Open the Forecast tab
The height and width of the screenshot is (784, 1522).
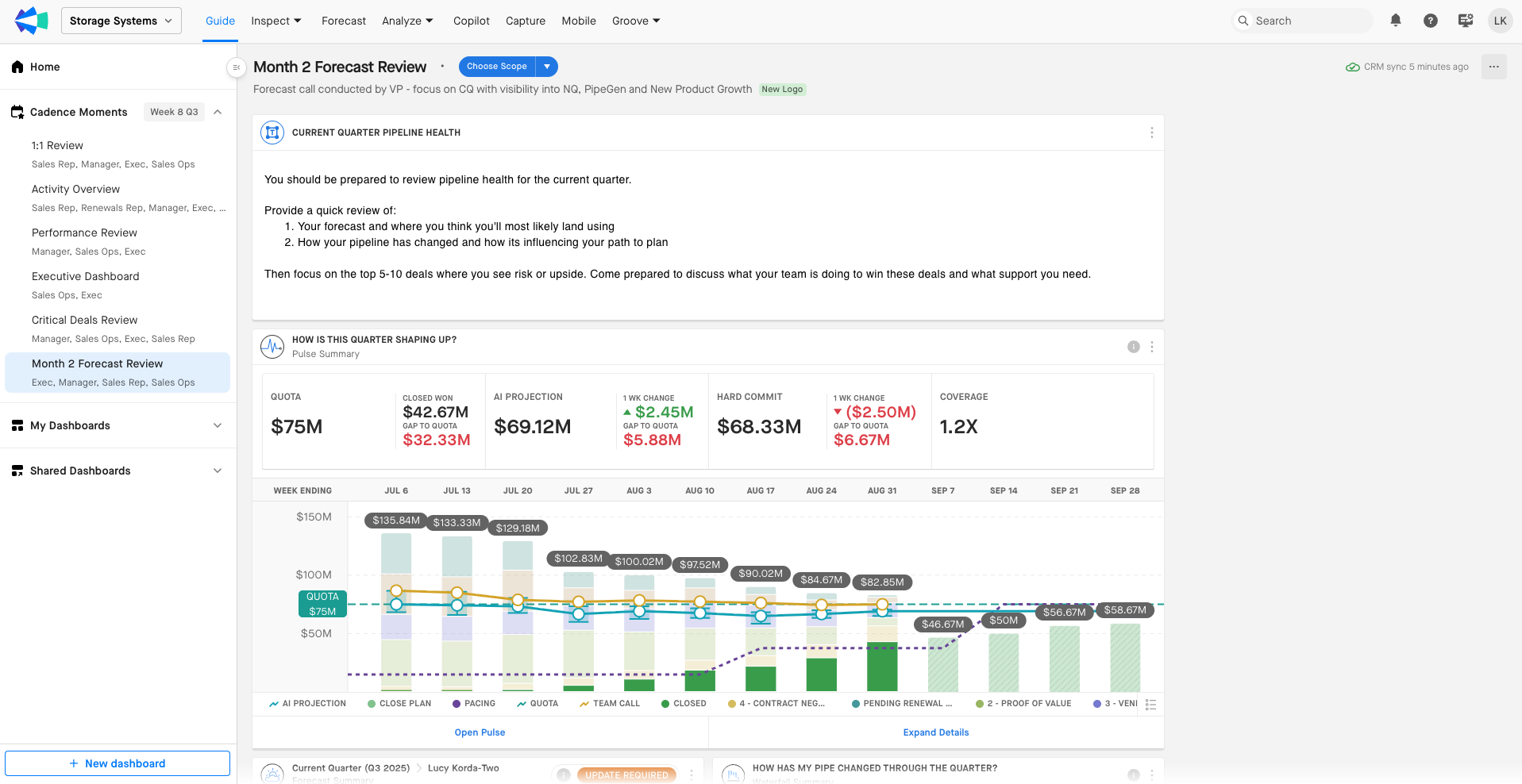(343, 21)
